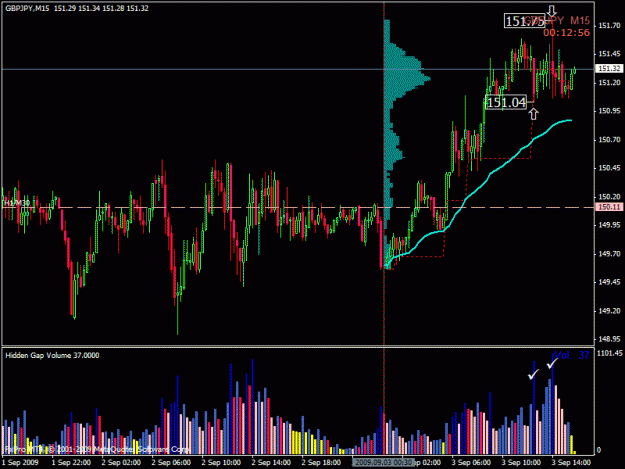Click the 1 Sep 22:00 time axis label
The width and height of the screenshot is (625, 469).
click(x=71, y=463)
